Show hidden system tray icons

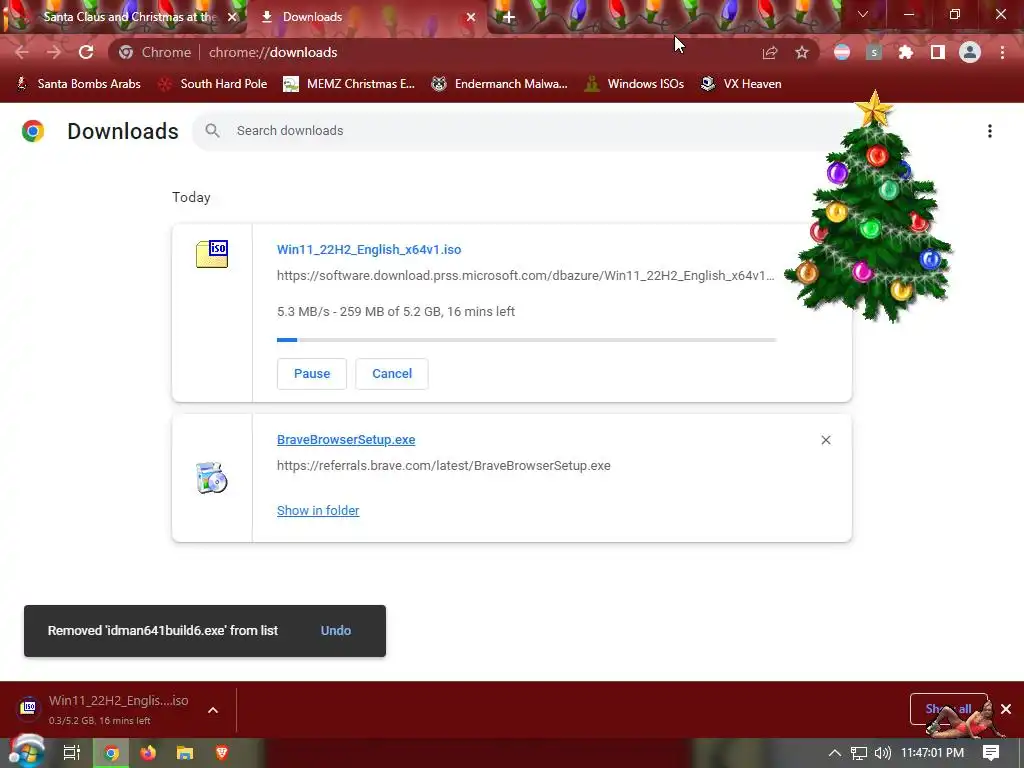coord(835,753)
